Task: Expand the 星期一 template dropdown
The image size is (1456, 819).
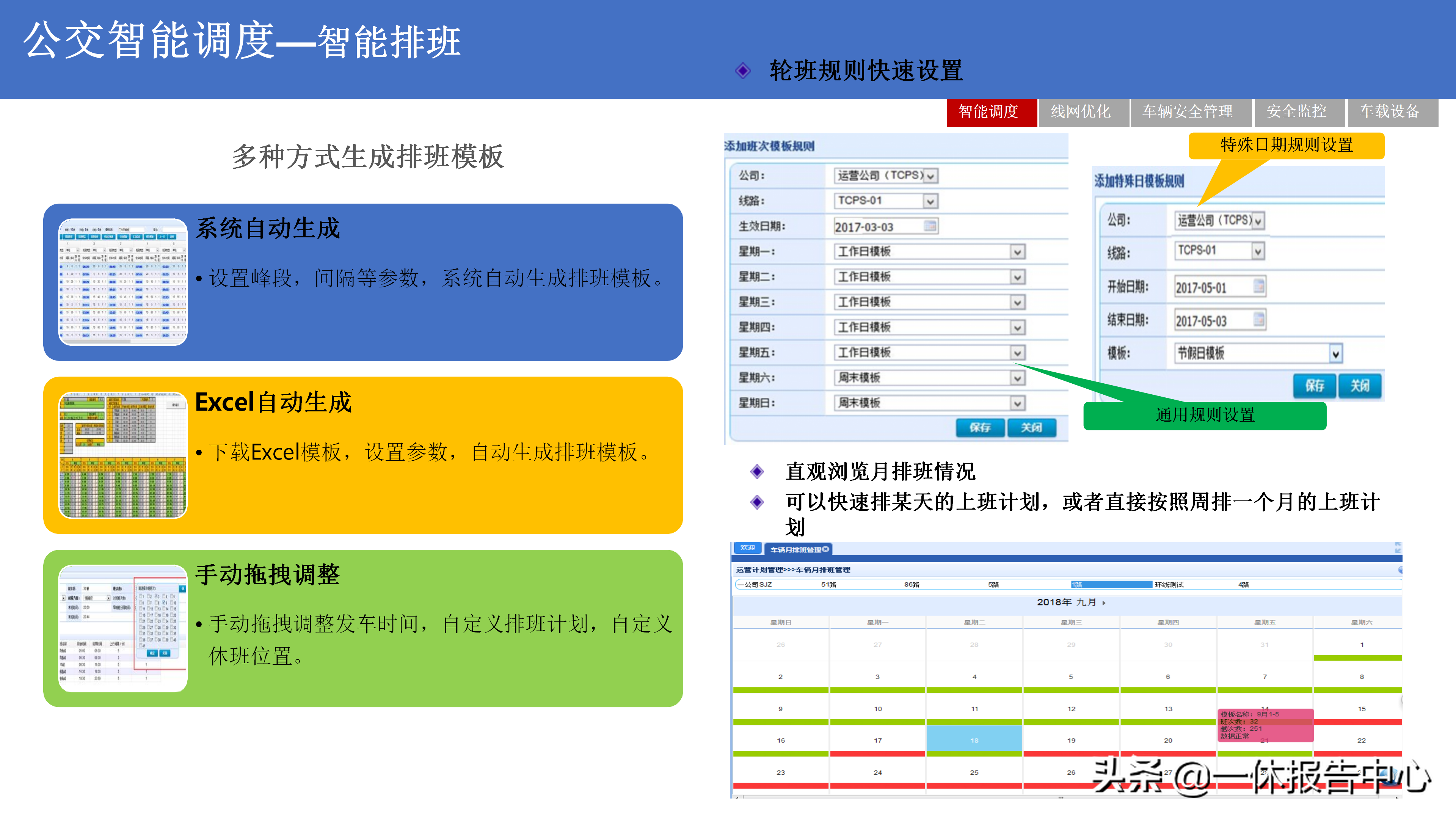Action: pyautogui.click(x=1017, y=252)
